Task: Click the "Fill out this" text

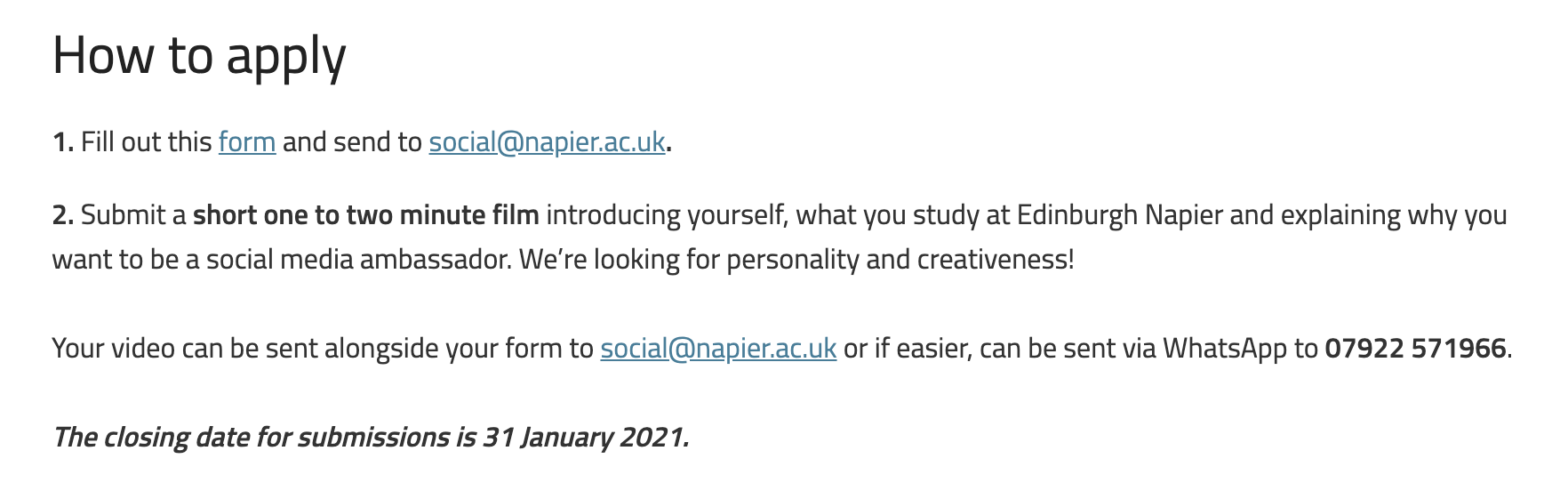Action: (146, 141)
